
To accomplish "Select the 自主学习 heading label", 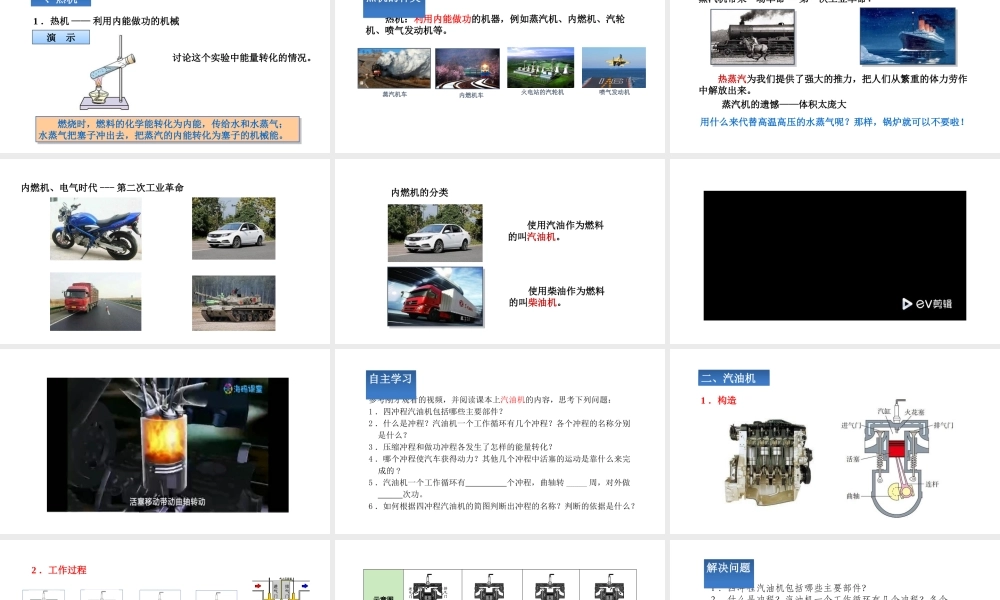I will click(x=390, y=379).
